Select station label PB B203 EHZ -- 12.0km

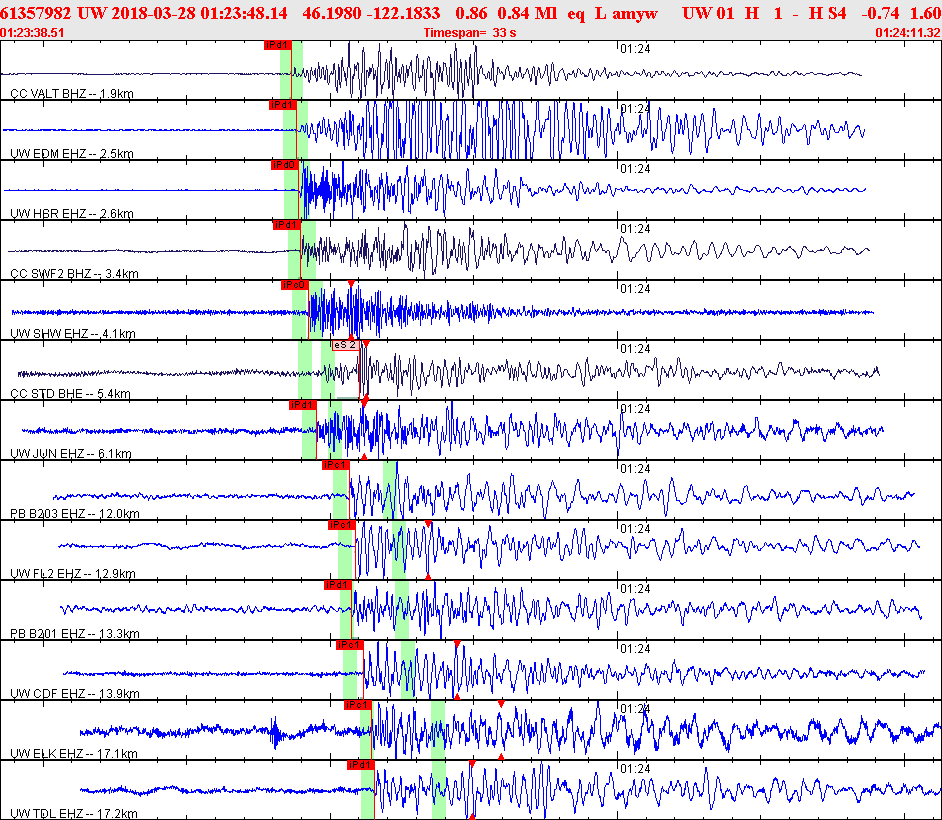click(x=74, y=514)
